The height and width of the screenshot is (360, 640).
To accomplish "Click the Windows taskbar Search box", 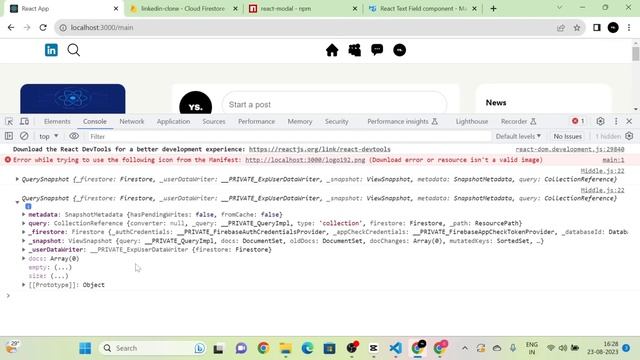I will (x=152, y=348).
